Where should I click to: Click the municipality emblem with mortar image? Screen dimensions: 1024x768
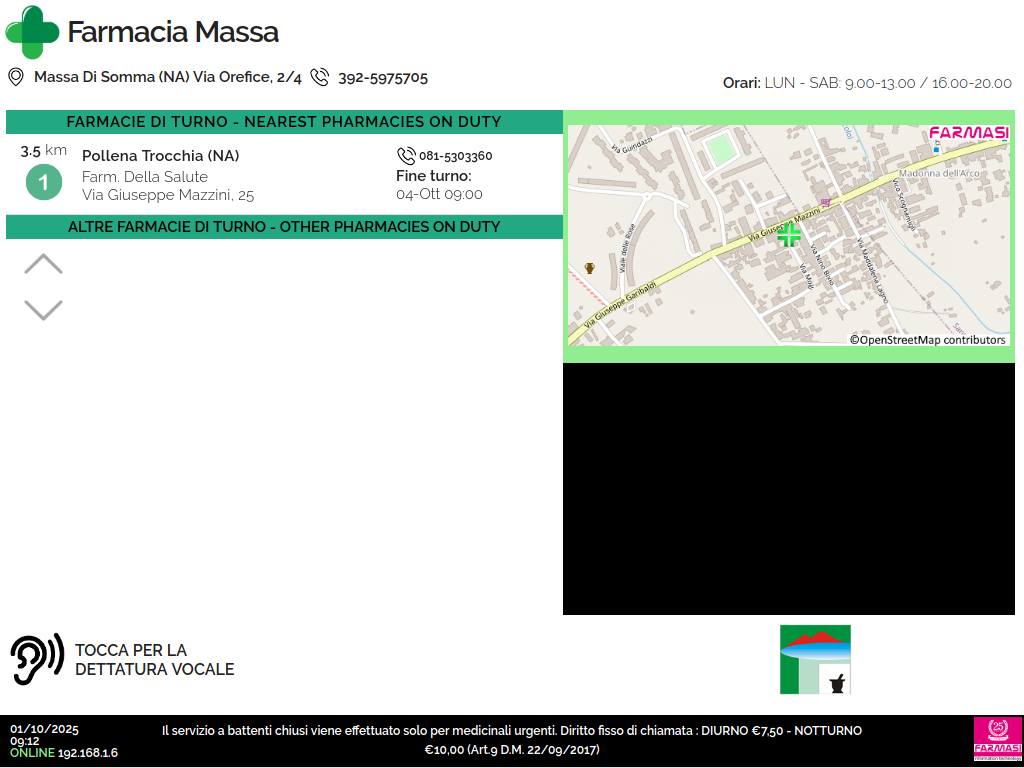pyautogui.click(x=815, y=659)
